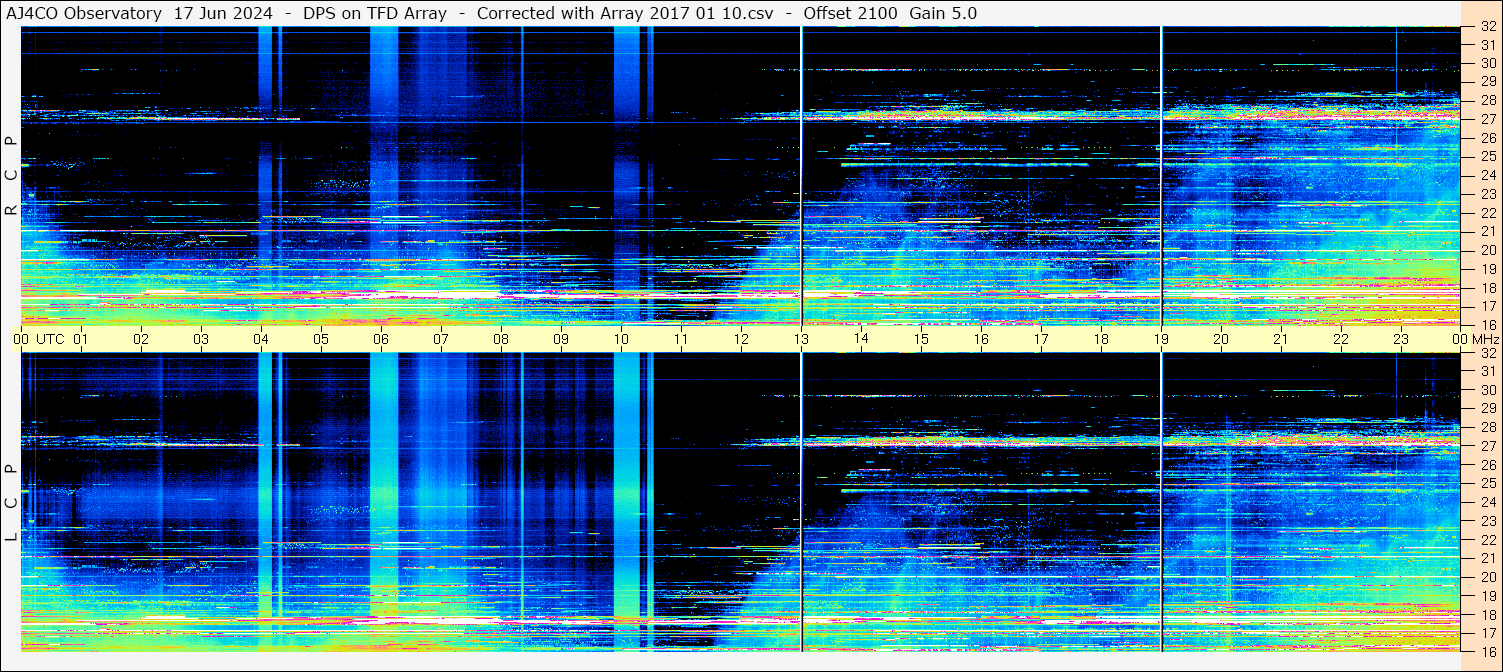Click the 13 hour mark on UTC axis
Image resolution: width=1503 pixels, height=672 pixels.
pyautogui.click(x=801, y=339)
